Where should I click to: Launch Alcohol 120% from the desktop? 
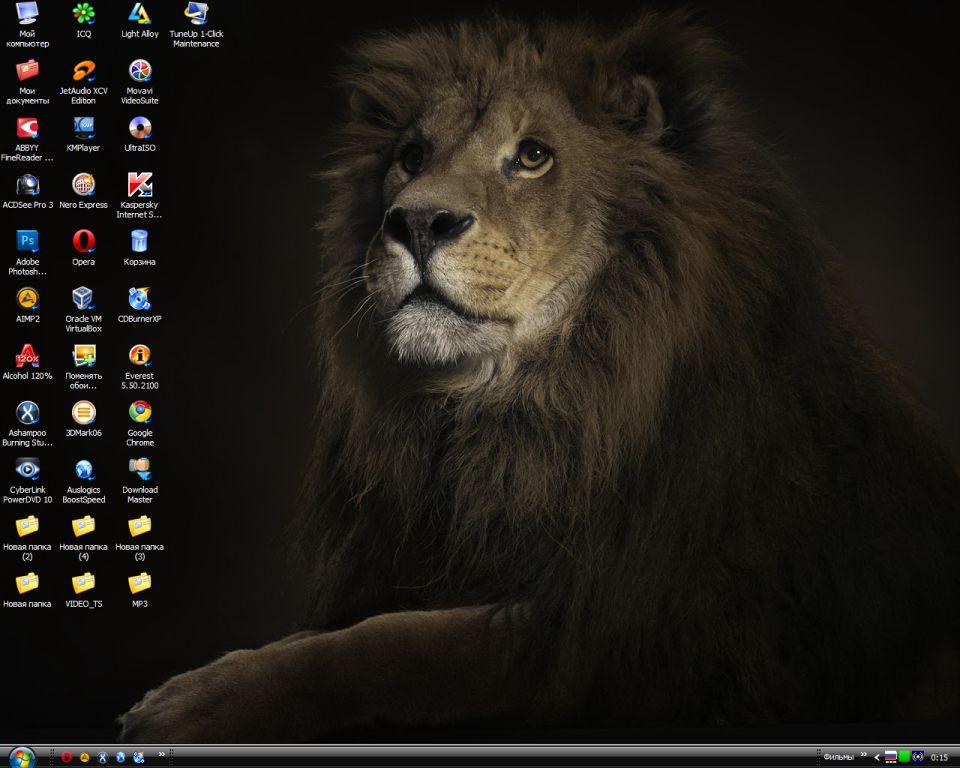27,356
